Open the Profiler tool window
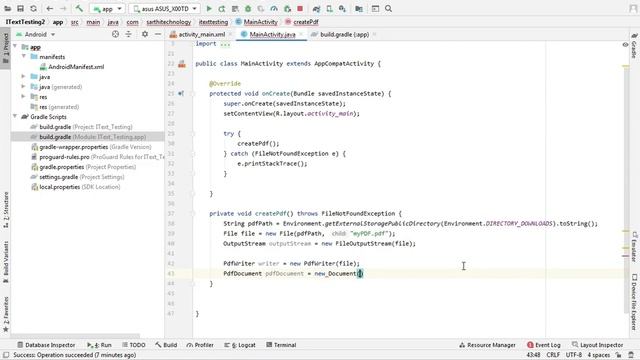 pyautogui.click(x=200, y=345)
